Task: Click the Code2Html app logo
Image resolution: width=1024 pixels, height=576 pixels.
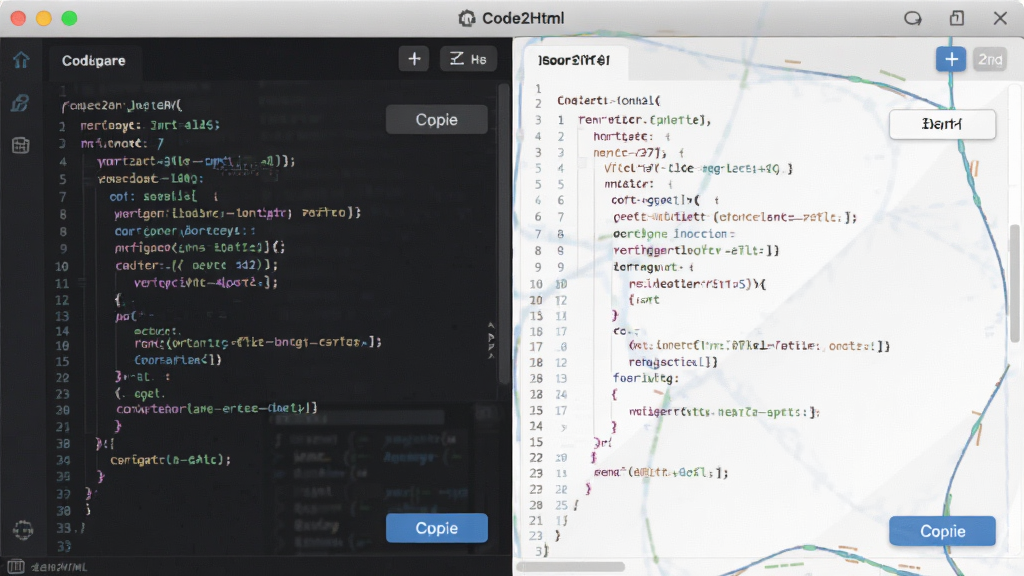Action: click(x=467, y=18)
